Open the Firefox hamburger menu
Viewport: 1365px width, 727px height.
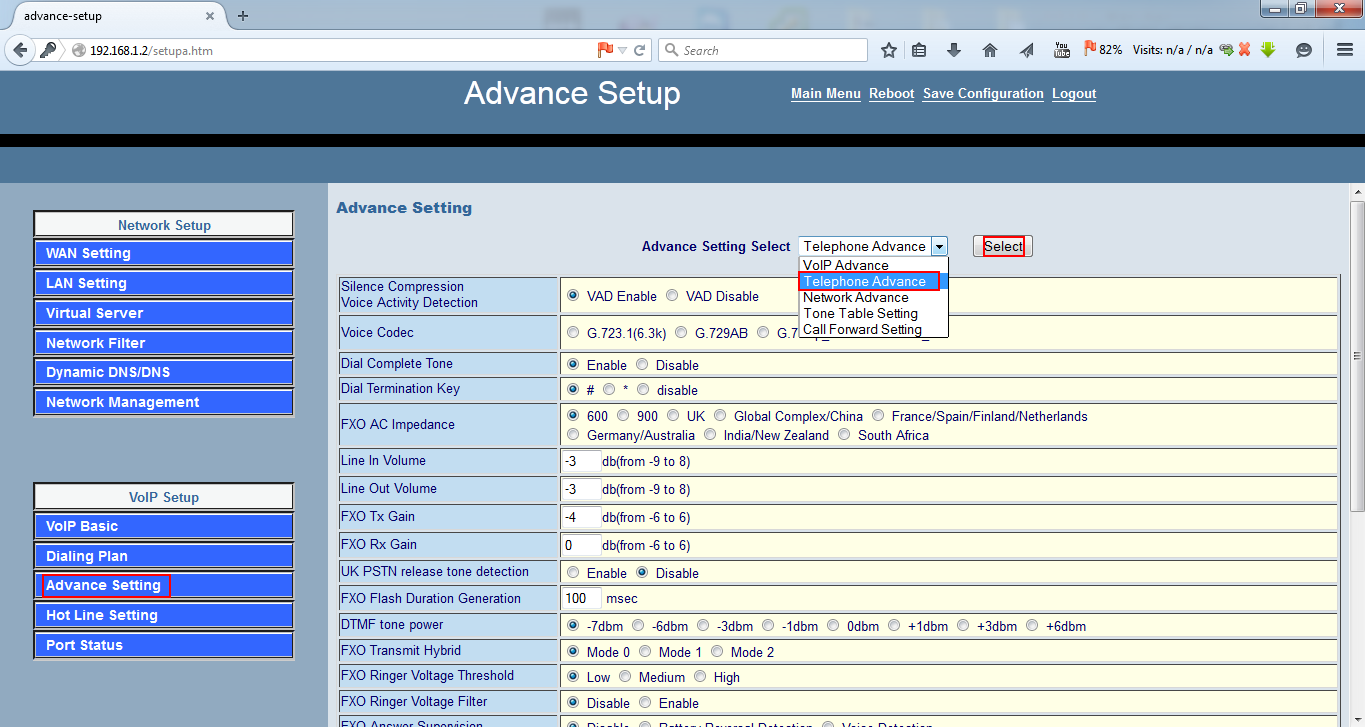pyautogui.click(x=1345, y=50)
